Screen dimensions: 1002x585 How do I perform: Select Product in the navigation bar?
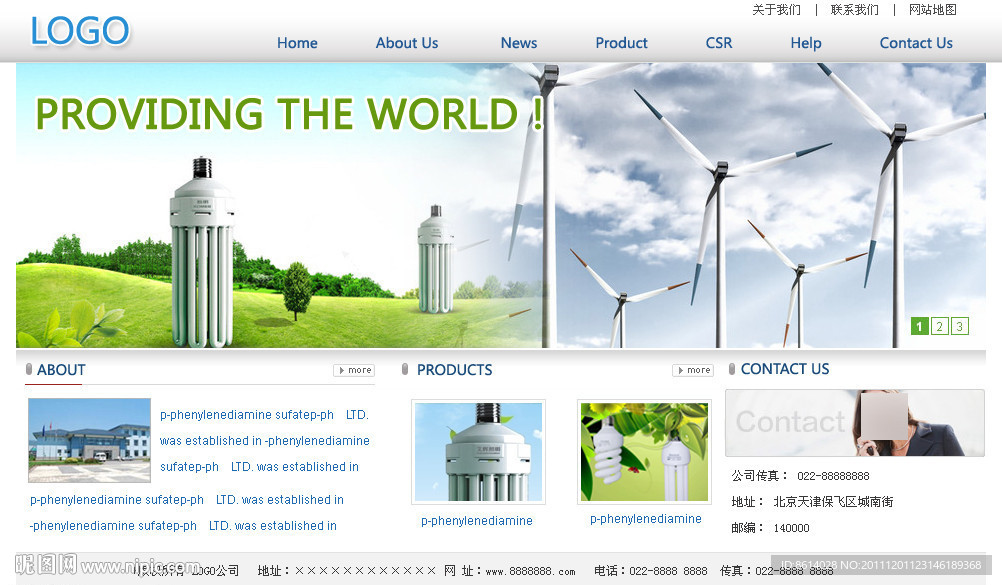(621, 43)
